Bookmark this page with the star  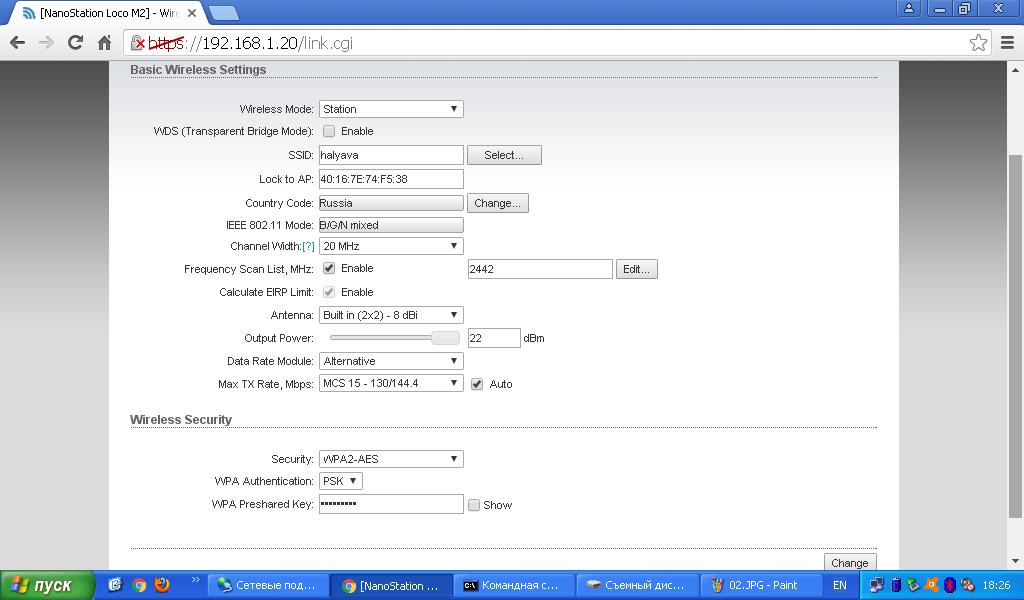[978, 43]
